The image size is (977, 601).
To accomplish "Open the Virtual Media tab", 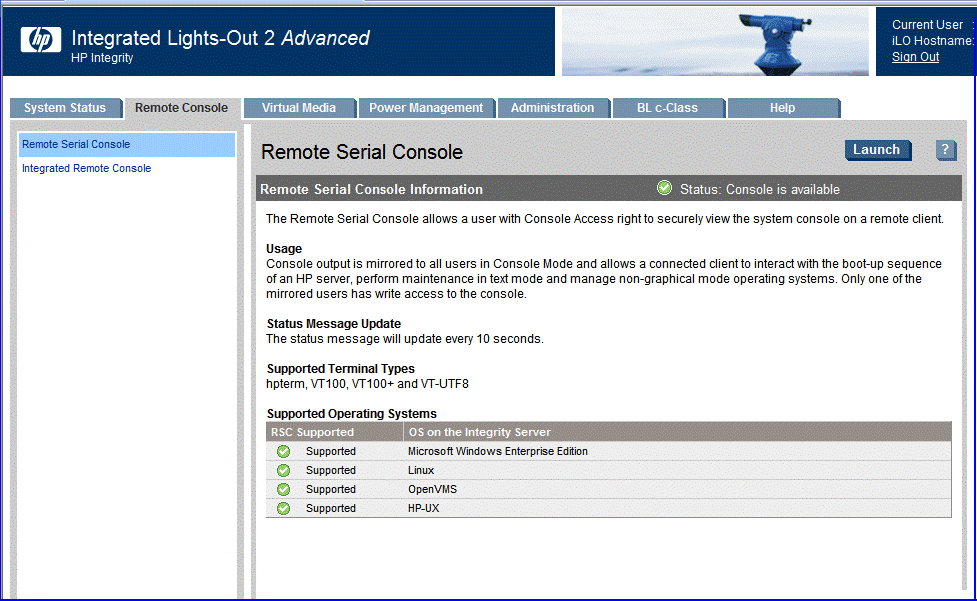I will (299, 108).
